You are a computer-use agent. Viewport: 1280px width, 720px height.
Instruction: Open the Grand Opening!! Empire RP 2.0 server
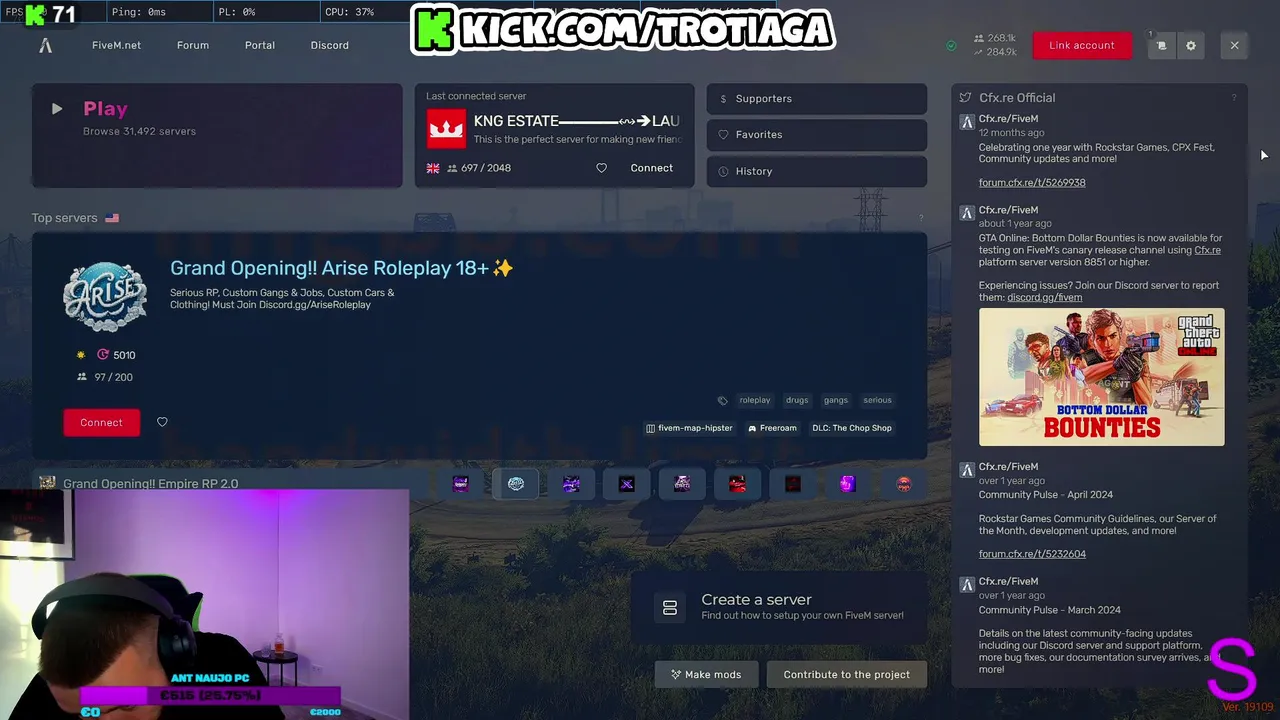150,484
